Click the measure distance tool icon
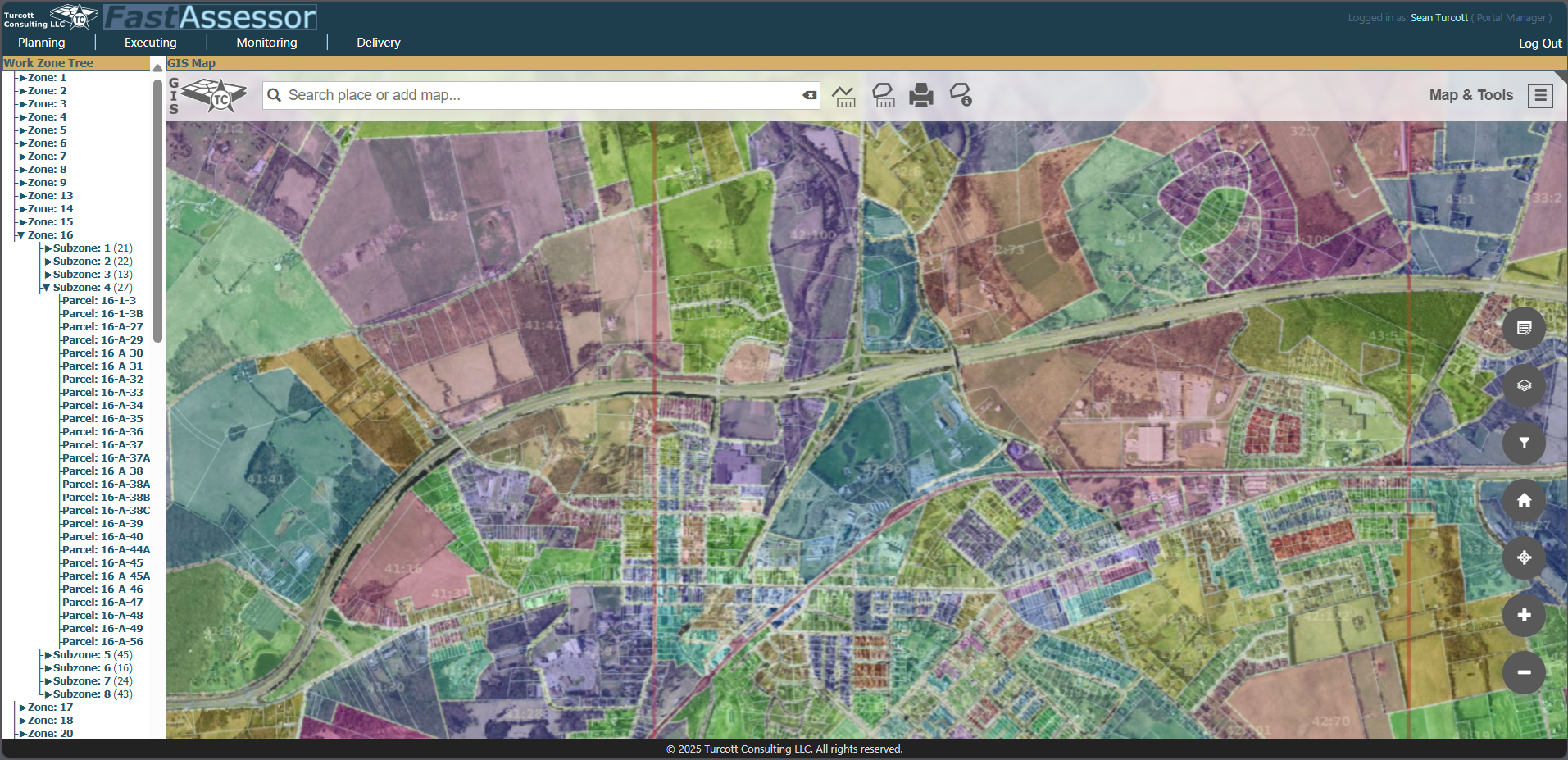 (843, 96)
